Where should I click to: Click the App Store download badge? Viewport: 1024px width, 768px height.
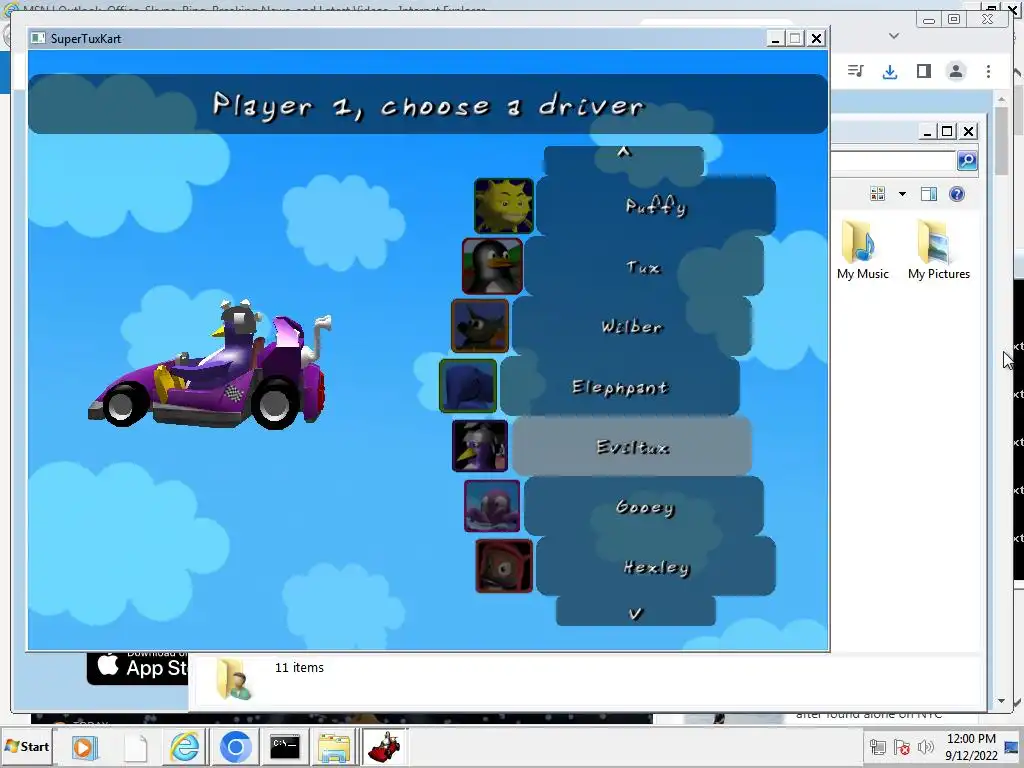(138, 668)
